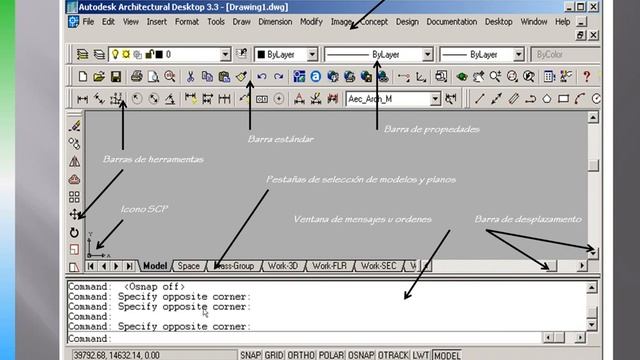
Task: Toggle POLAR tracking in status bar
Action: coord(331,355)
